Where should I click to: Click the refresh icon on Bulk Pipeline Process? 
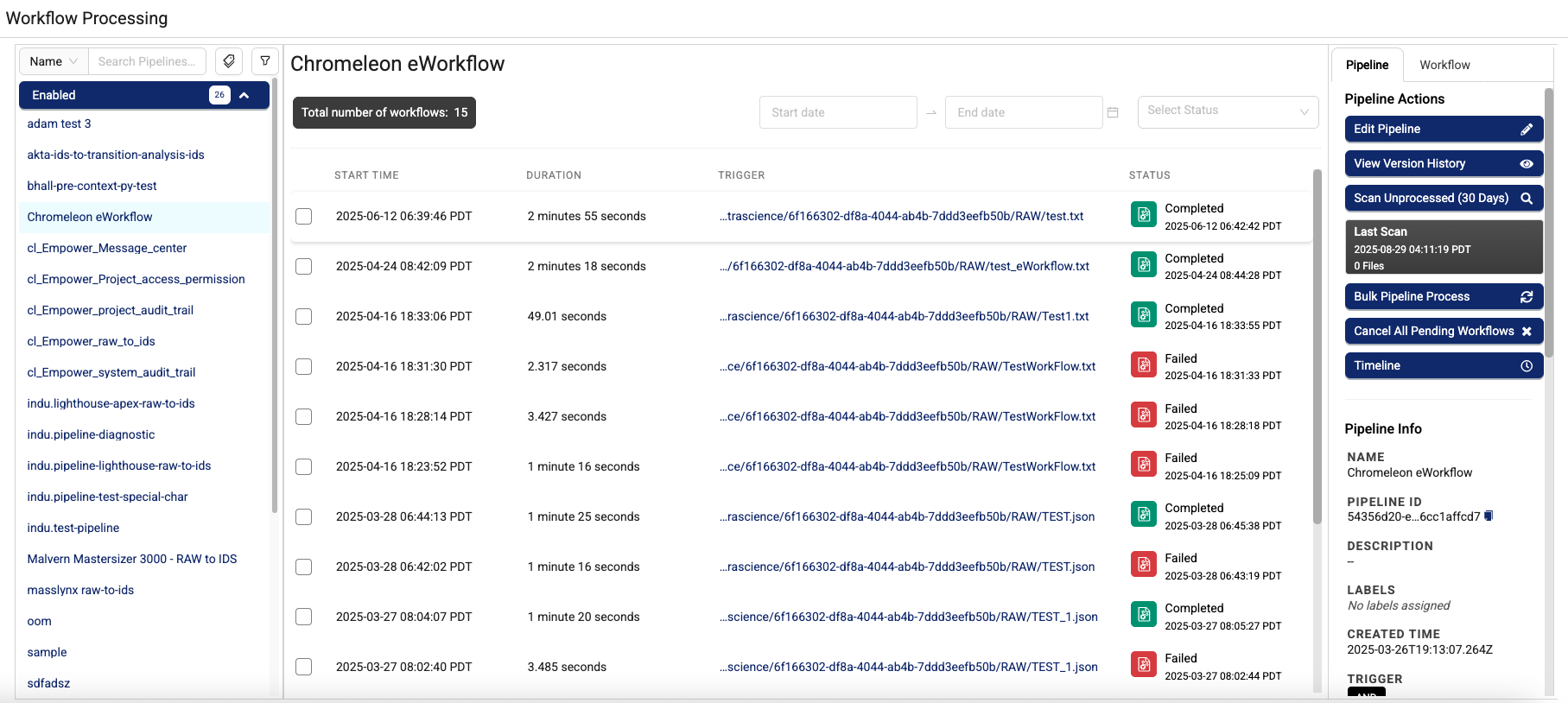pos(1527,296)
